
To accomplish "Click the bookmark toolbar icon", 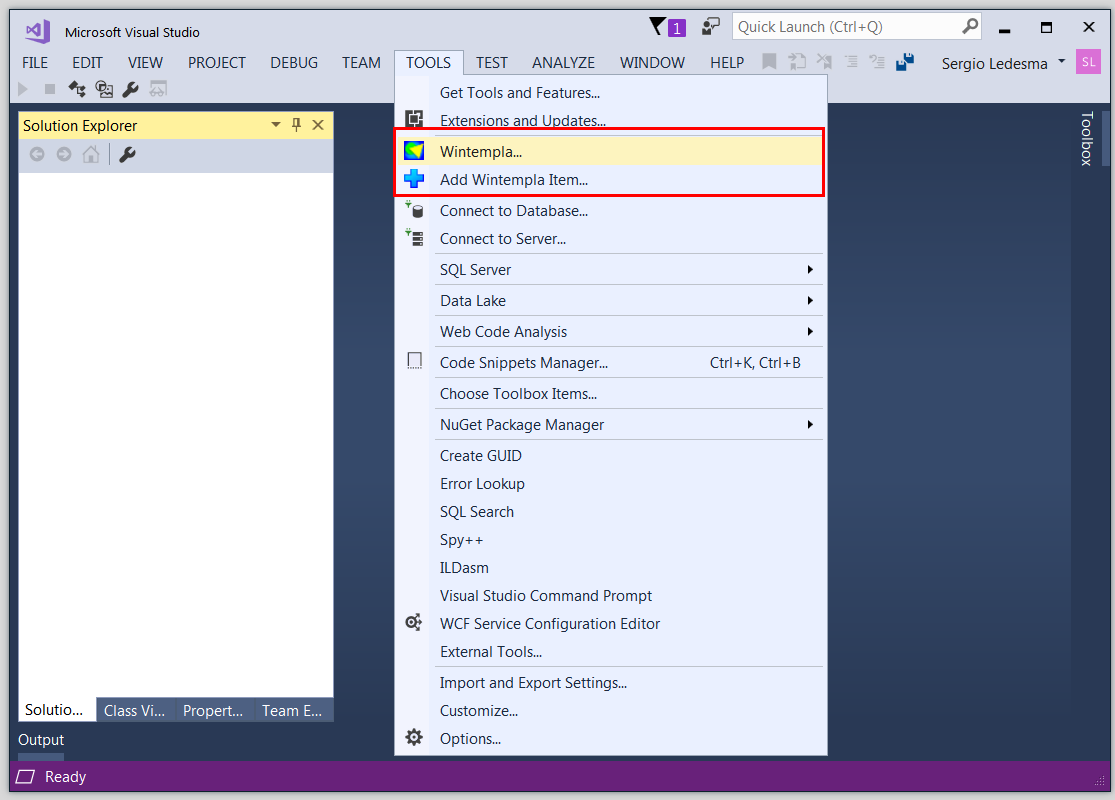I will tap(769, 62).
